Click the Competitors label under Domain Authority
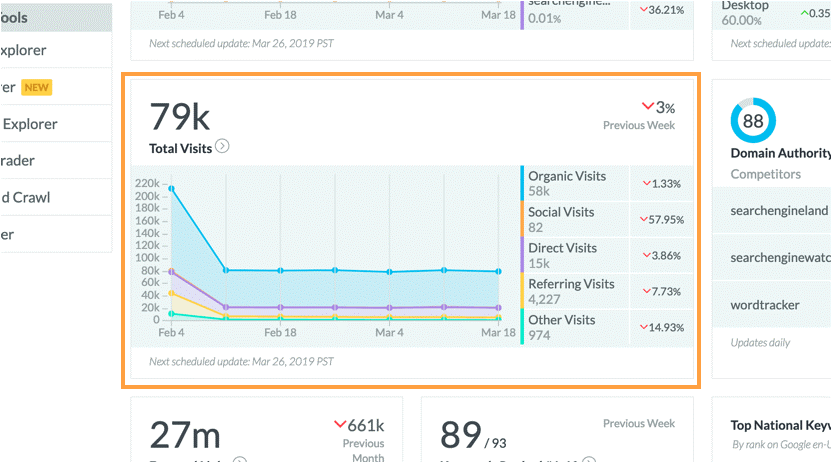This screenshot has width=832, height=463. (765, 174)
